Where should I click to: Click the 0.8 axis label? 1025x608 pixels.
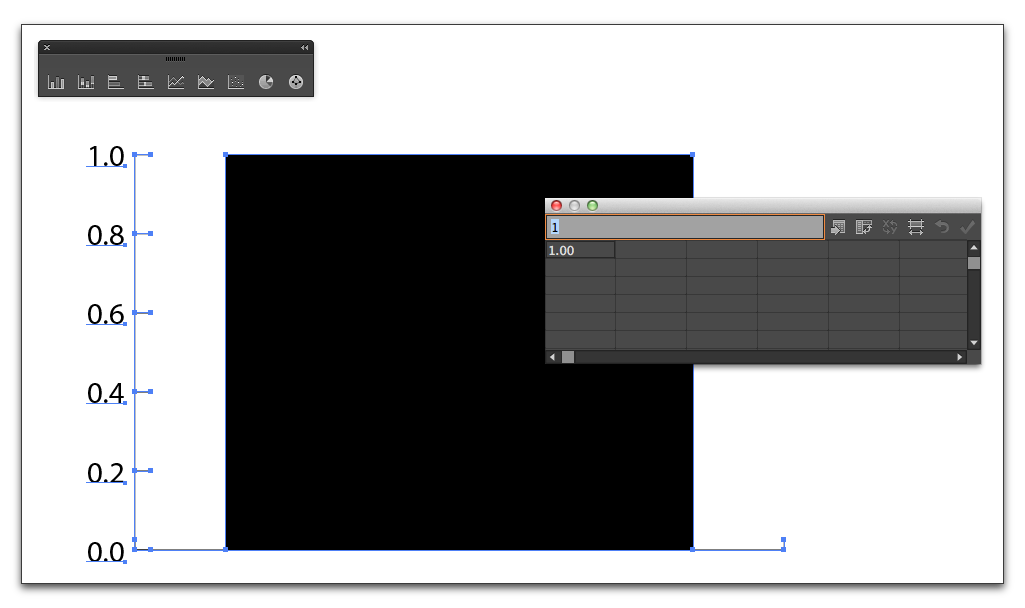(106, 235)
